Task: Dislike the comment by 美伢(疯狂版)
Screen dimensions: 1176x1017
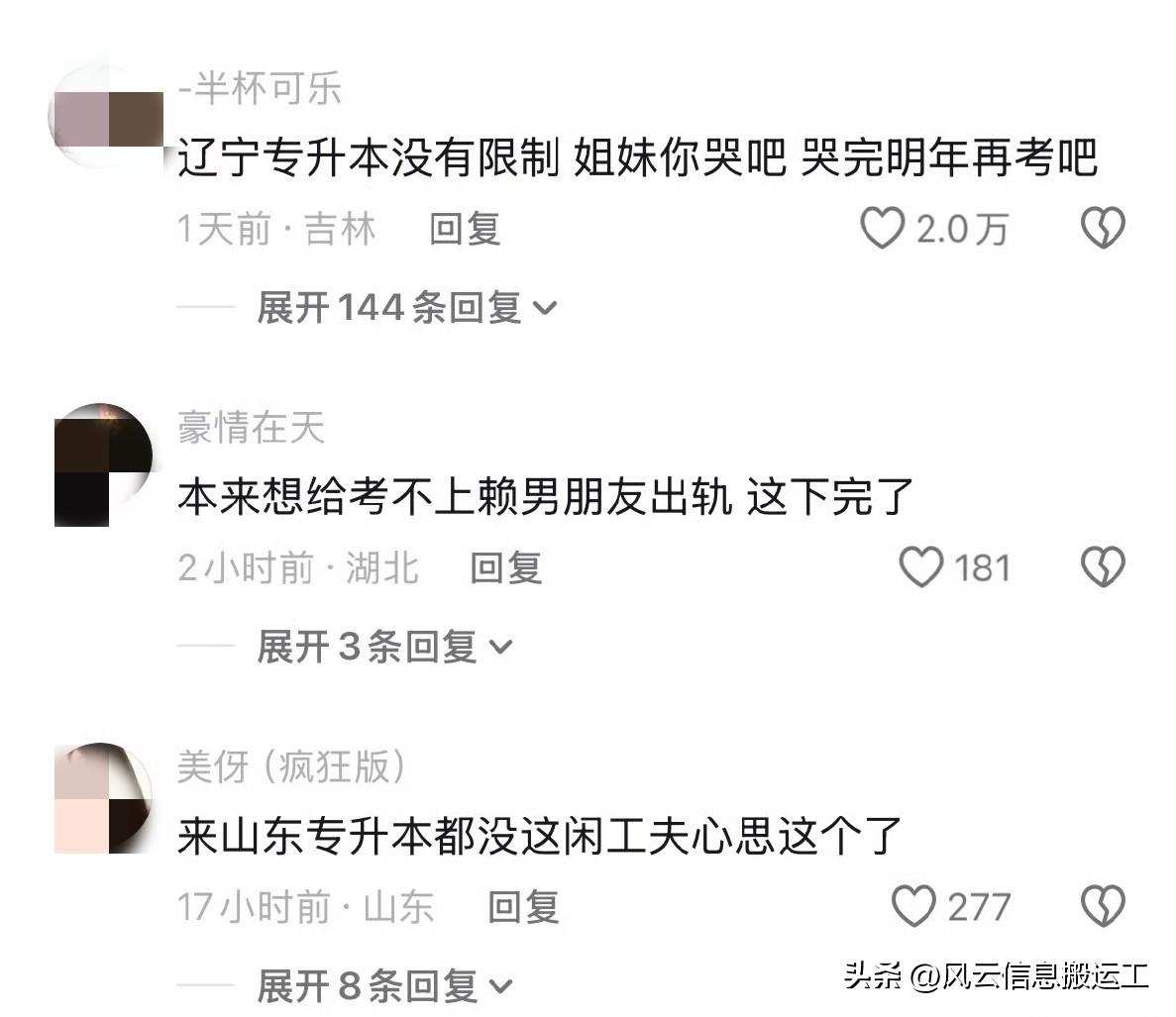Action: [x=1103, y=905]
